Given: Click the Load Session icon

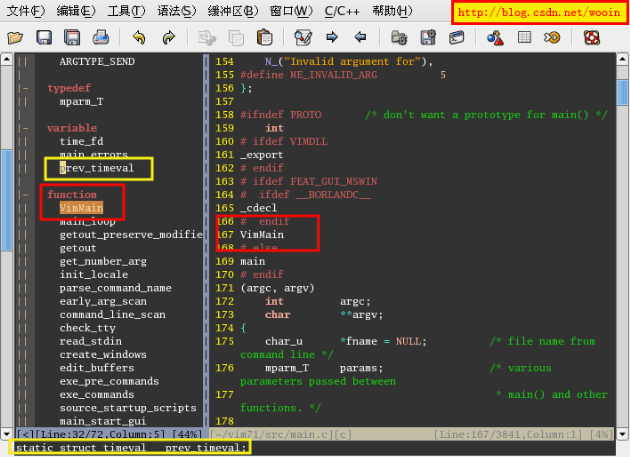Looking at the screenshot, I should [x=399, y=38].
